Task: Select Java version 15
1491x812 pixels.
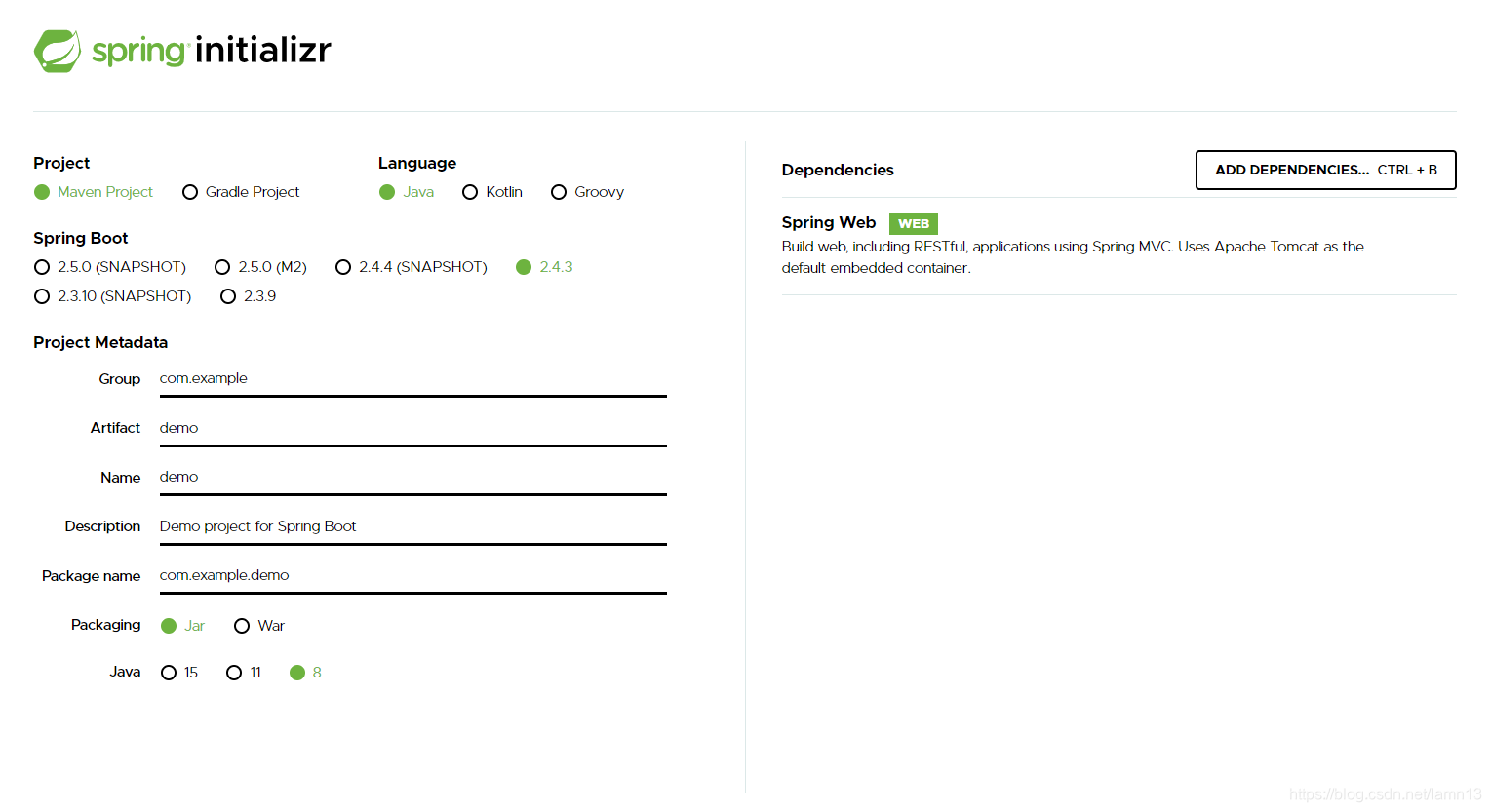Action: tap(179, 673)
